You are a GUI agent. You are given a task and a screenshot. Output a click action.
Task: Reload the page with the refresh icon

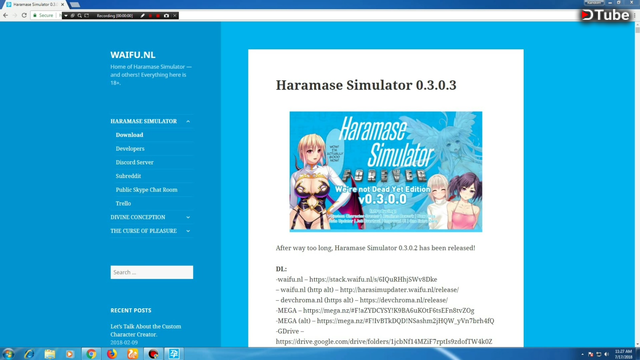24,16
